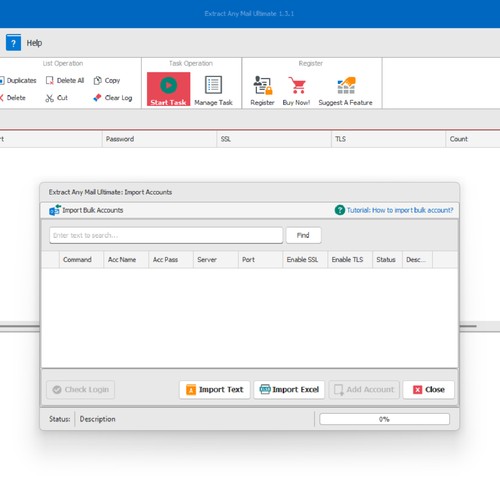Click the Help menu label
The width and height of the screenshot is (500, 500).
pyautogui.click(x=34, y=43)
